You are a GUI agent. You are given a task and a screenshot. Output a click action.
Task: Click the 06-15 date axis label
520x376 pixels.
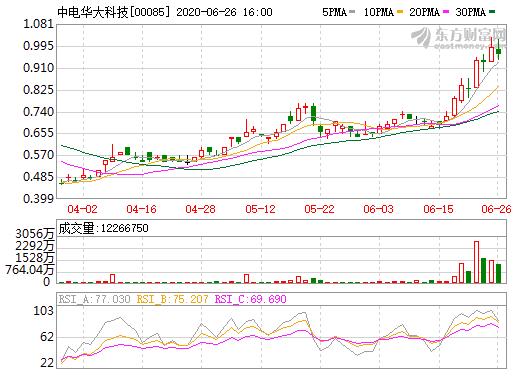click(438, 209)
